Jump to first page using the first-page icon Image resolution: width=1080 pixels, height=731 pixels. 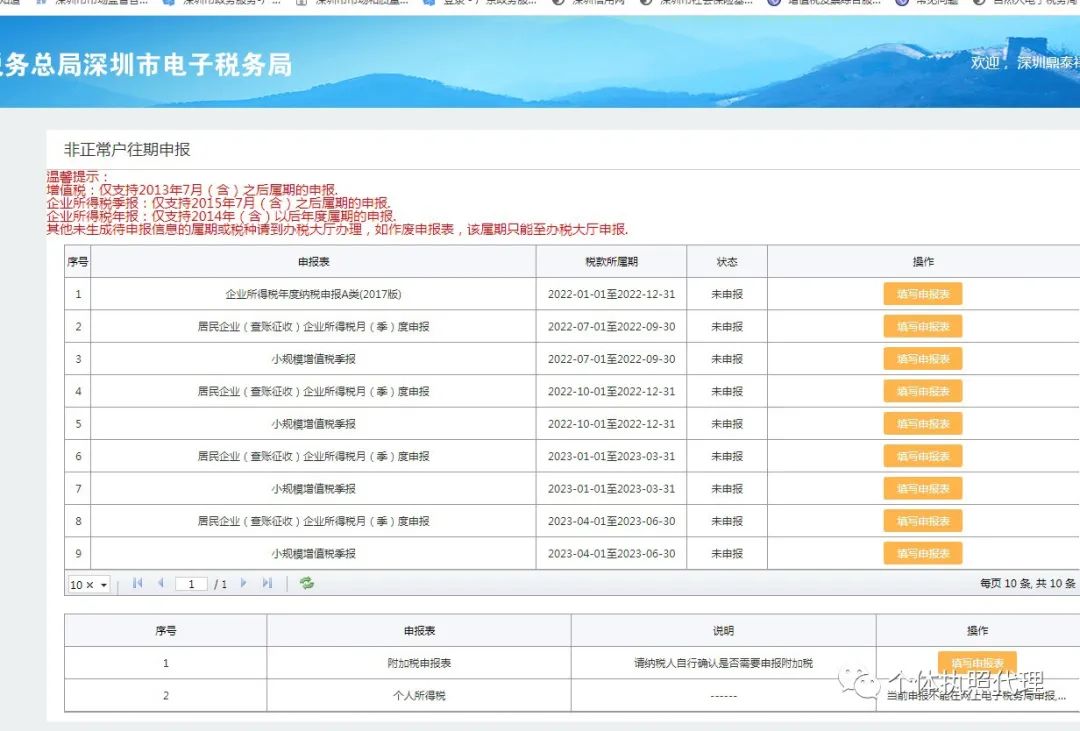click(137, 584)
